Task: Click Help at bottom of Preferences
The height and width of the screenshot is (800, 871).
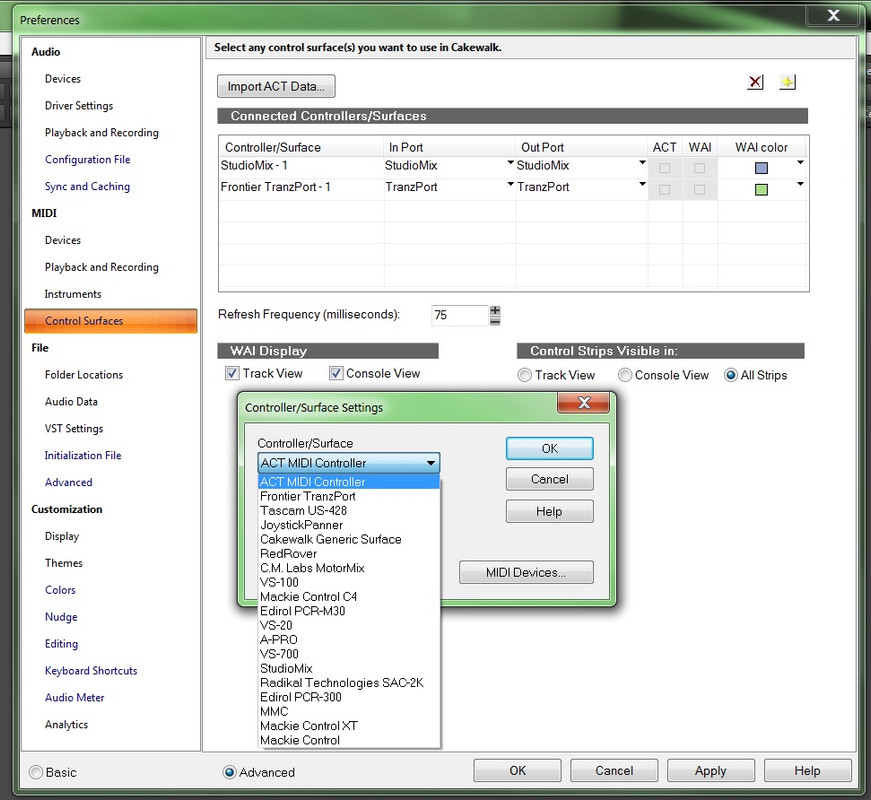Action: click(x=807, y=771)
